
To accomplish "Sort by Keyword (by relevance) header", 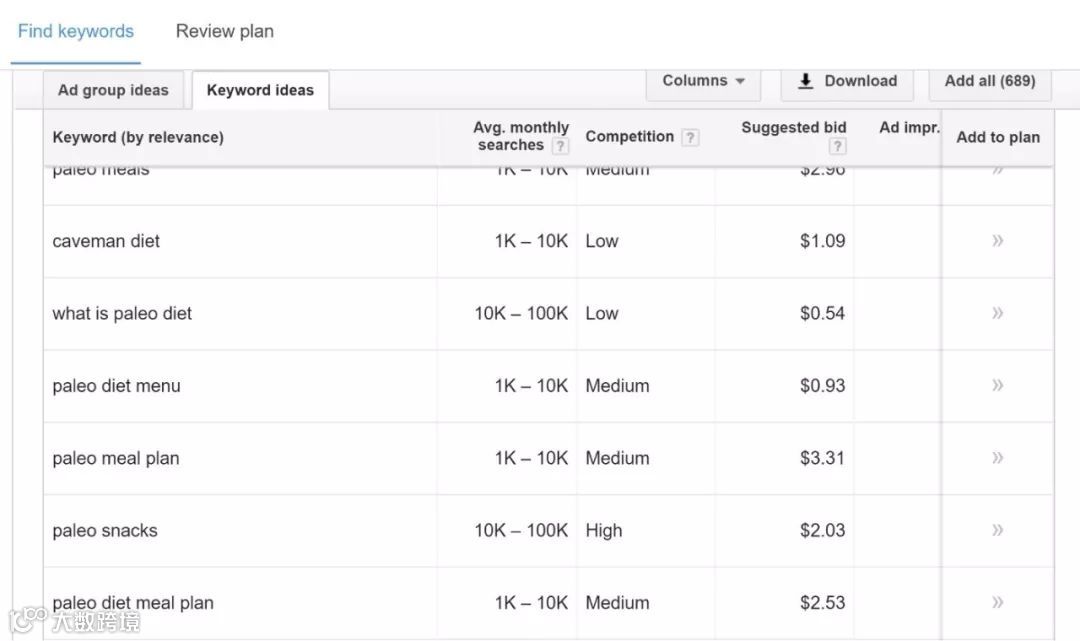I will click(x=138, y=137).
